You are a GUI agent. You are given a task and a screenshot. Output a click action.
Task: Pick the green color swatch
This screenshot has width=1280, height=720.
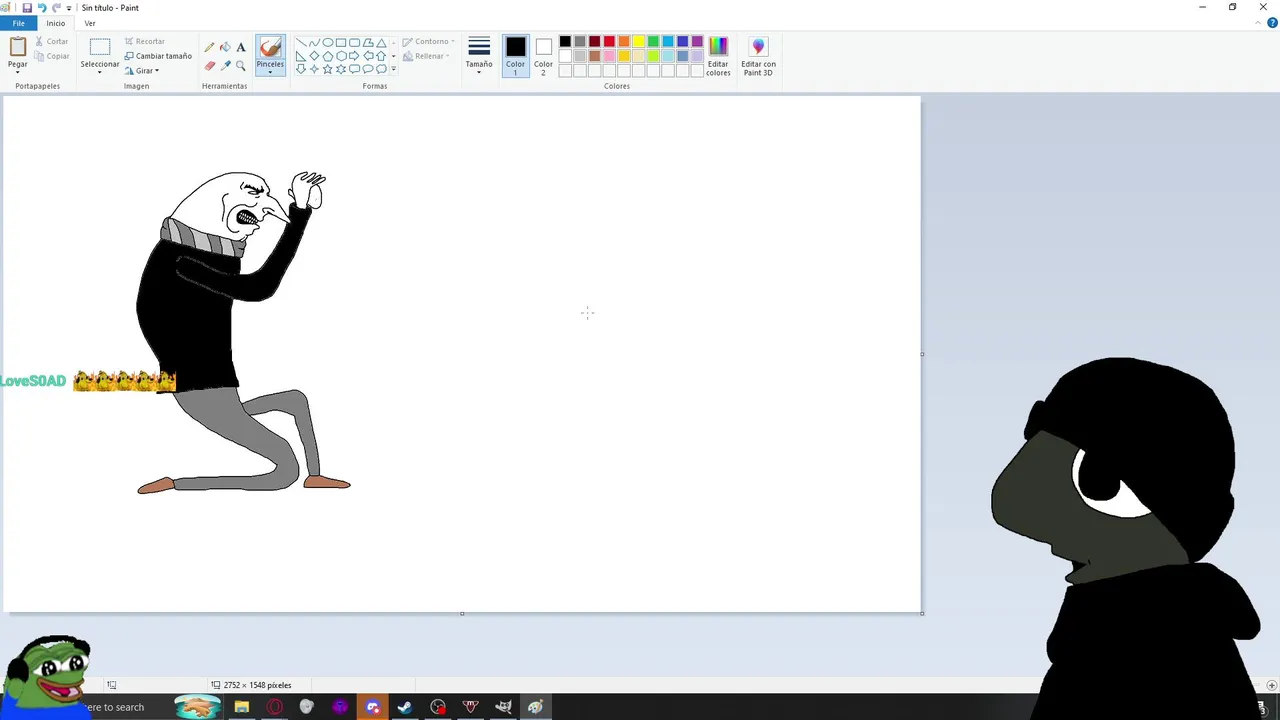653,42
